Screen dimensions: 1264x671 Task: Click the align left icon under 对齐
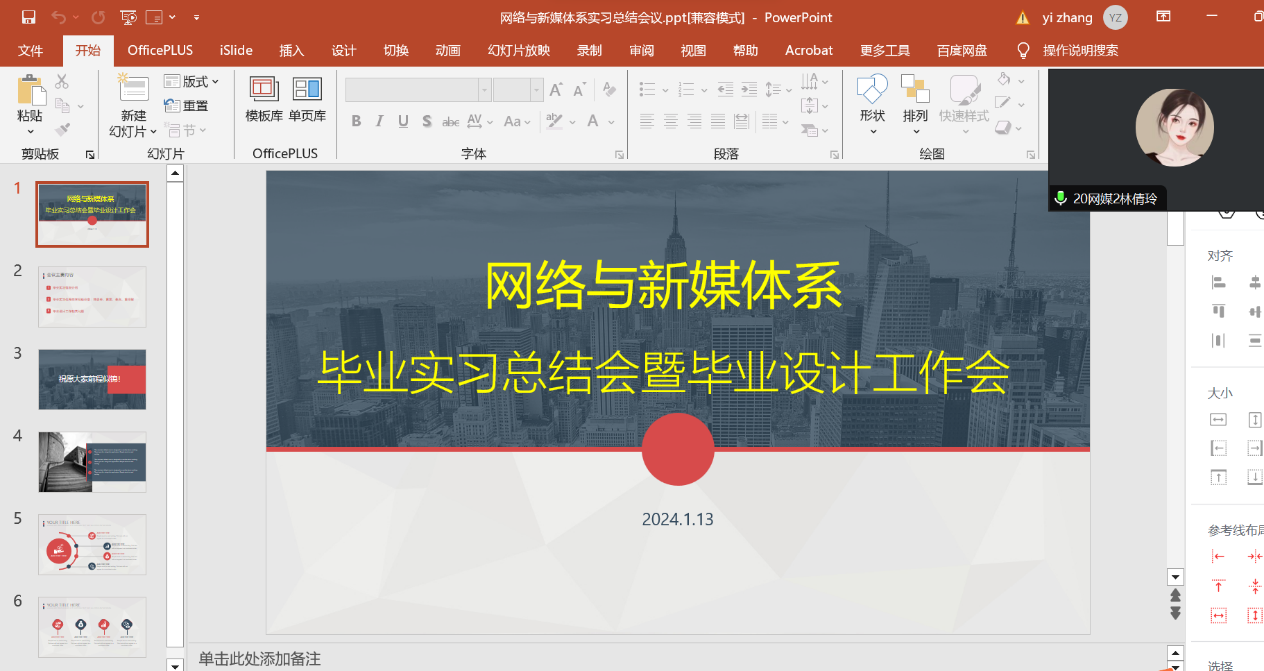[1218, 283]
